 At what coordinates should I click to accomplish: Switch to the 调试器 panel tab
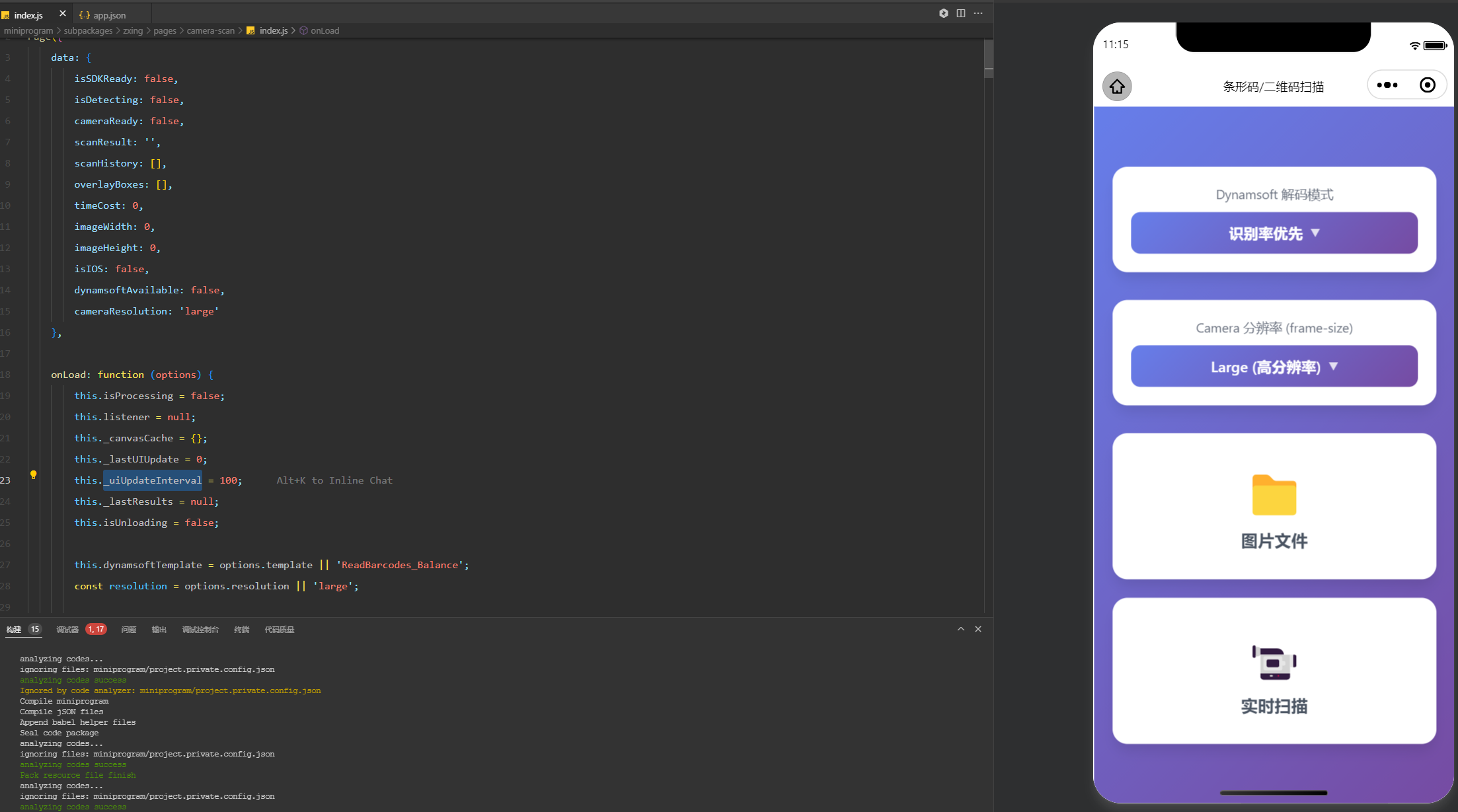(x=67, y=630)
